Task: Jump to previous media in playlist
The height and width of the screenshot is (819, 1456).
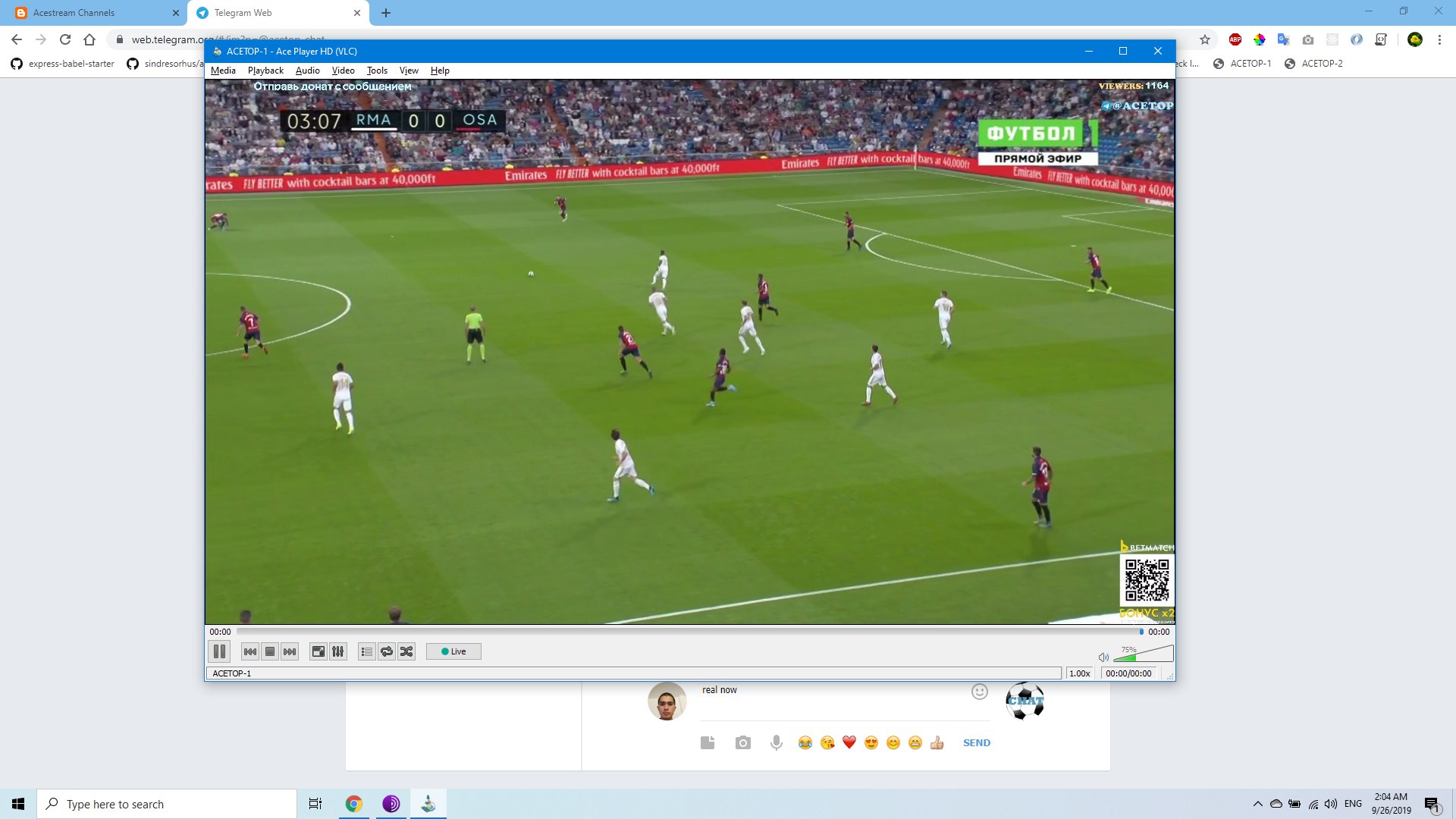Action: 250,651
